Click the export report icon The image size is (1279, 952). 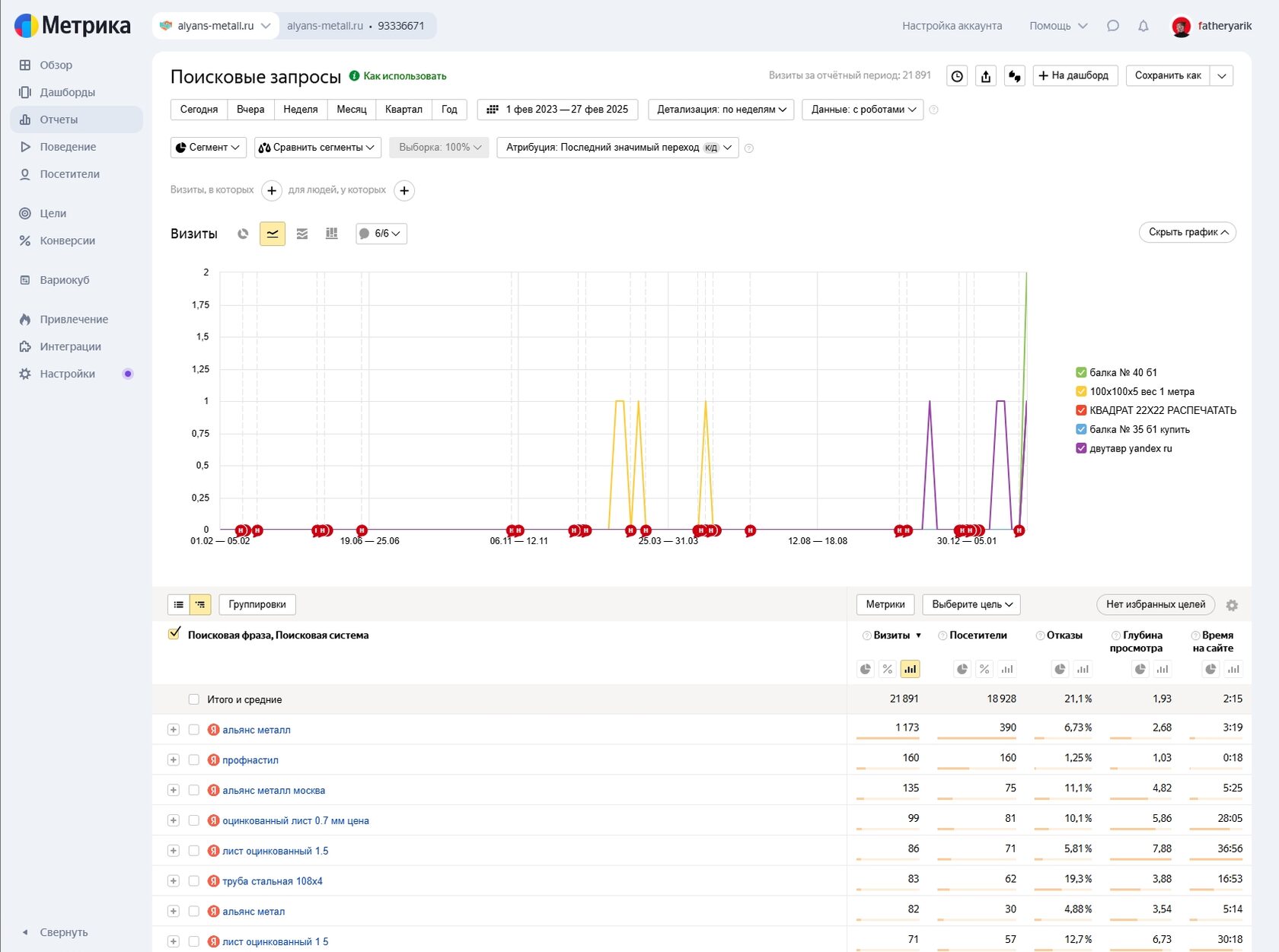click(x=986, y=76)
